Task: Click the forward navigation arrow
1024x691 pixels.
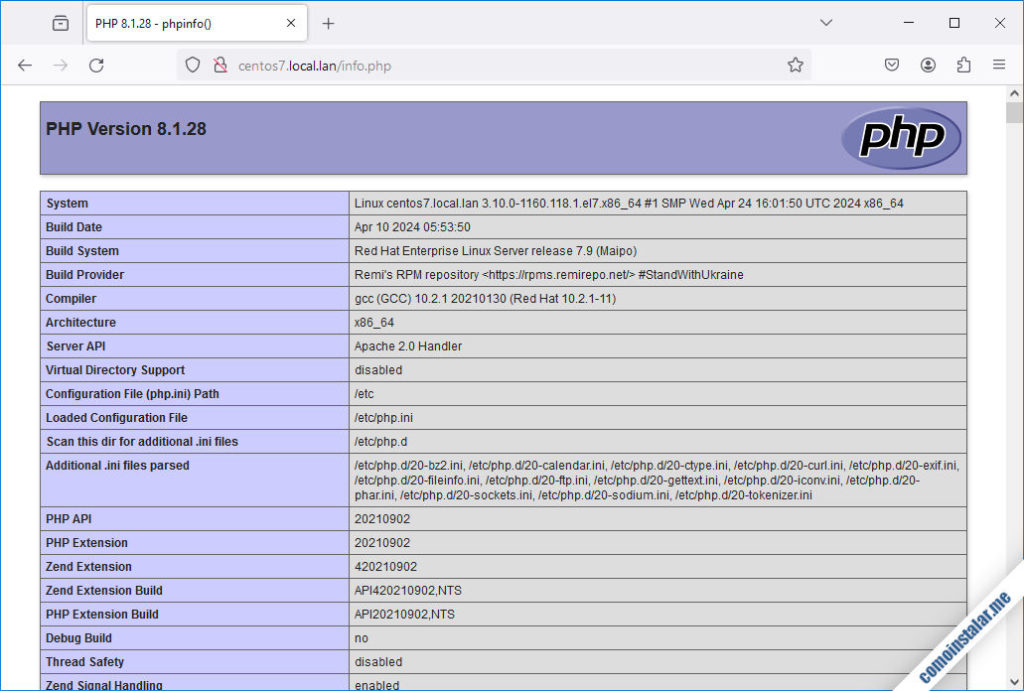Action: [x=60, y=64]
